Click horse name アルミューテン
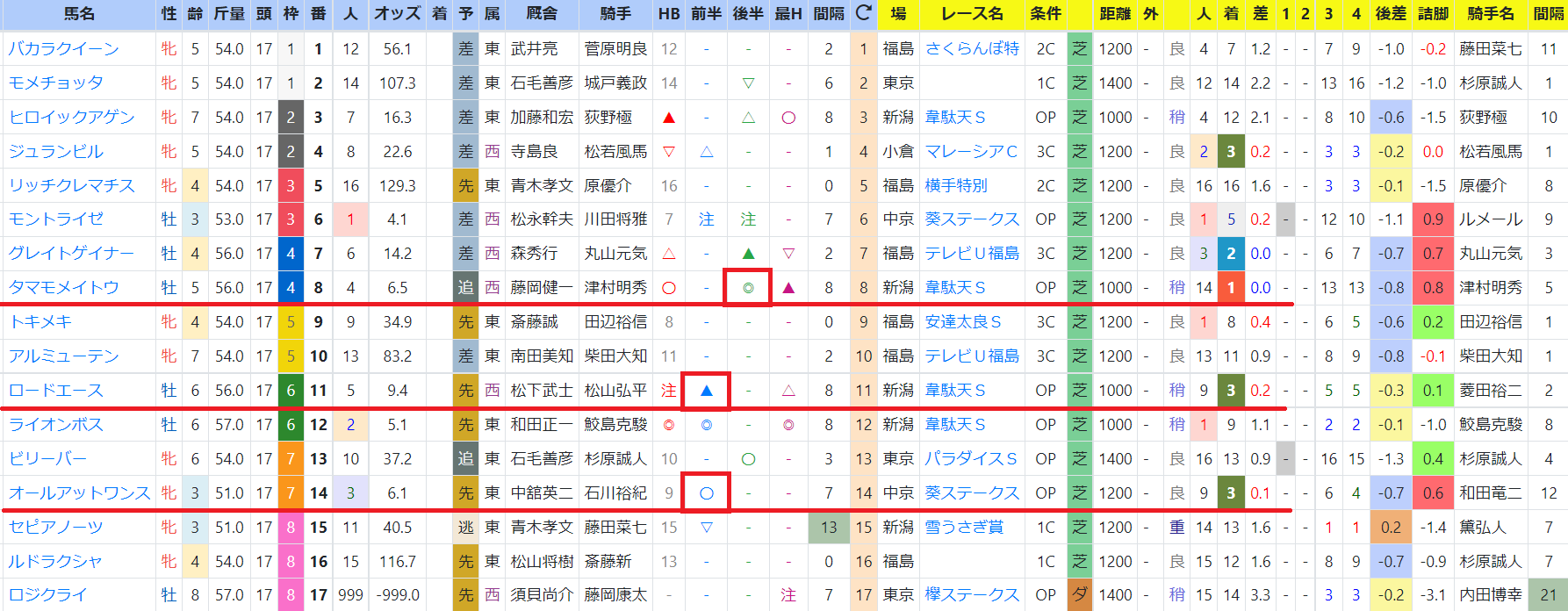The image size is (1568, 611). click(63, 356)
